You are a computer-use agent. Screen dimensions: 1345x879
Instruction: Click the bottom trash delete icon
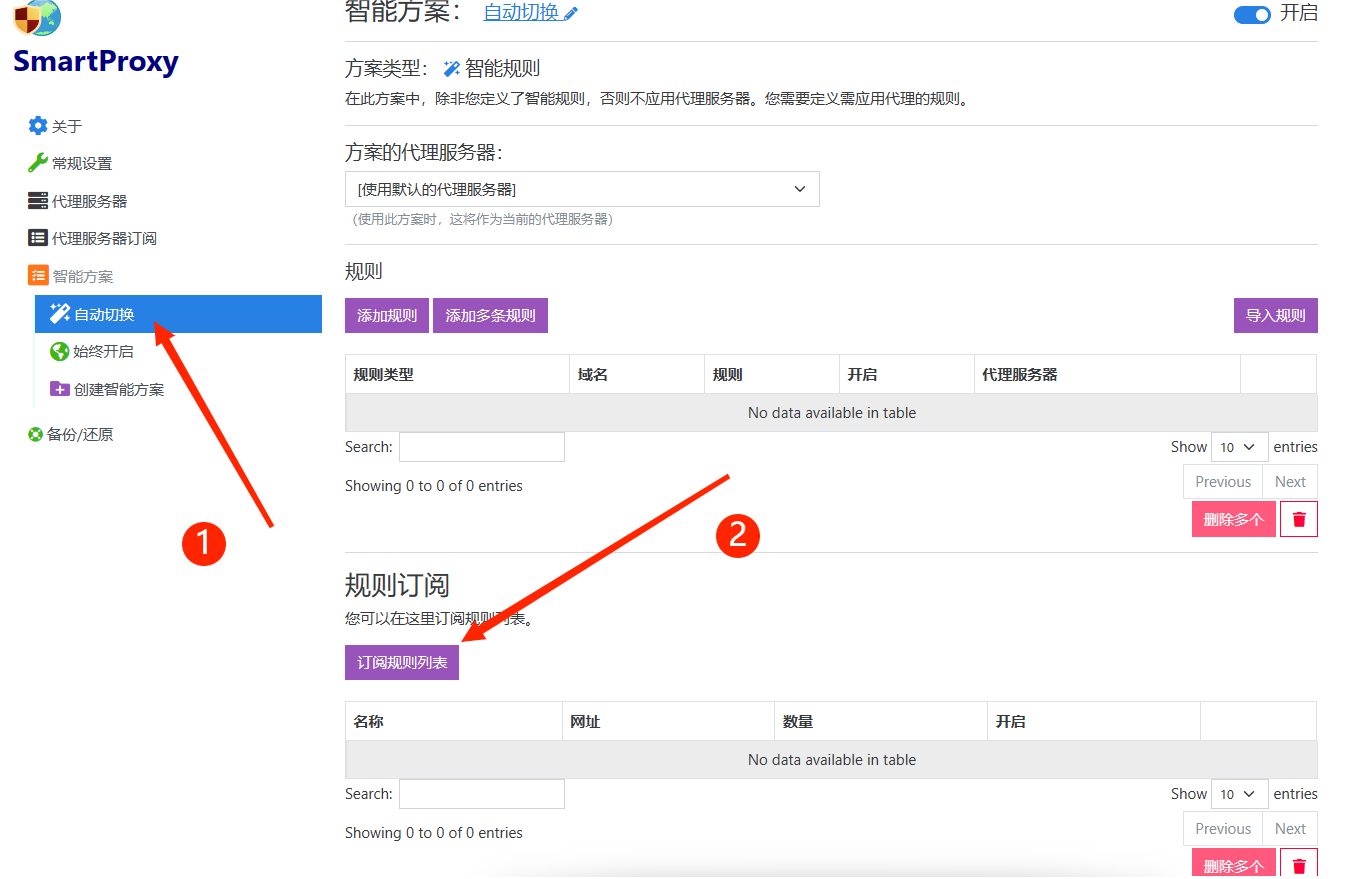coord(1298,864)
